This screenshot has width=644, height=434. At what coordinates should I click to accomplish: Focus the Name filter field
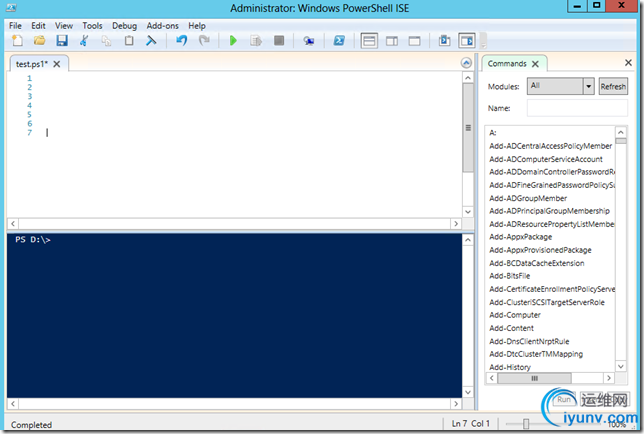pos(577,108)
